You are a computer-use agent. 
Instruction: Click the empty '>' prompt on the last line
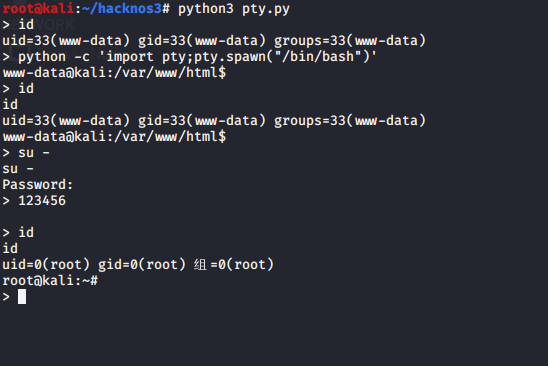[6, 297]
